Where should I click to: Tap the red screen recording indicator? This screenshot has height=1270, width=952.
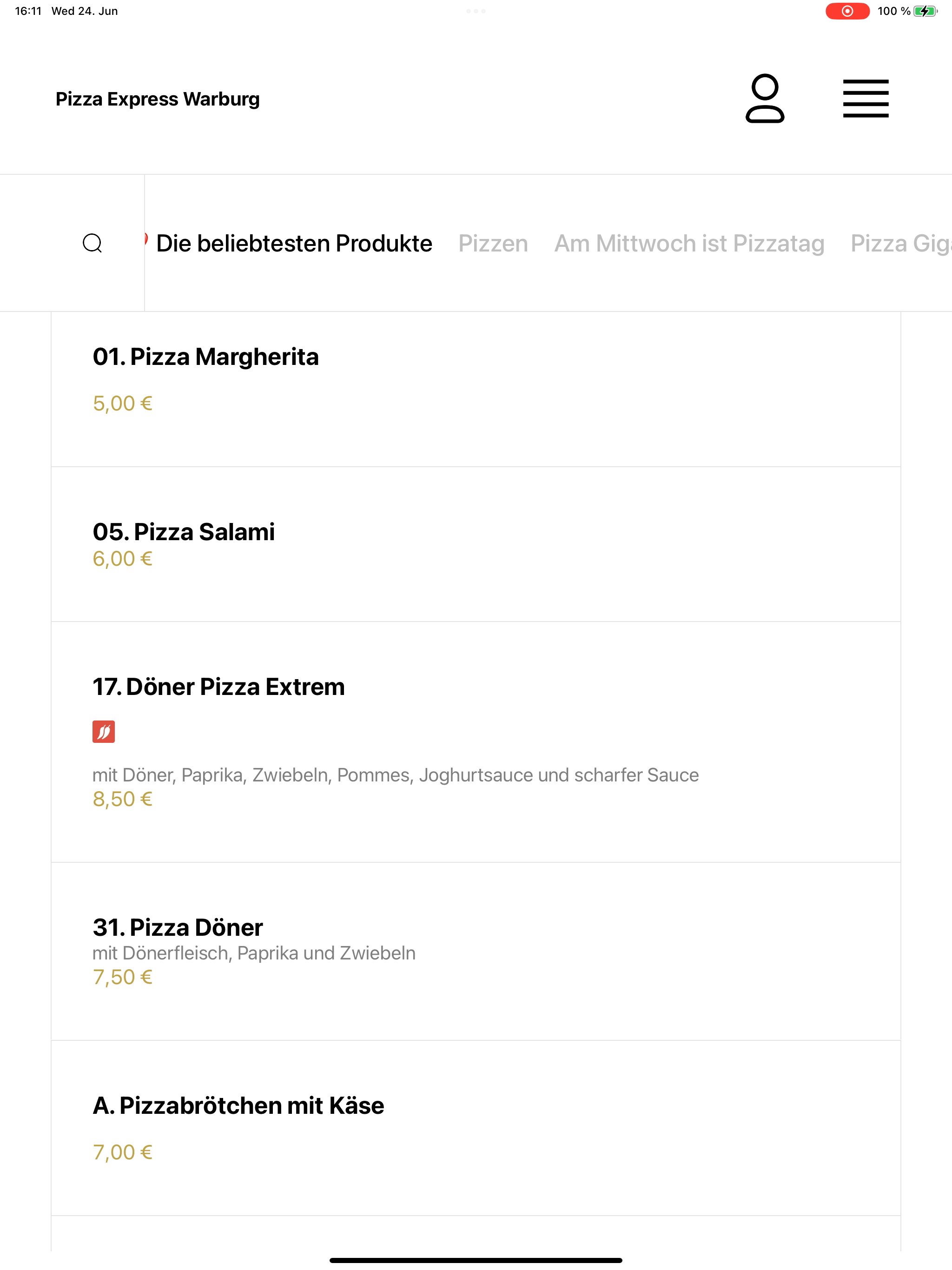pos(847,11)
